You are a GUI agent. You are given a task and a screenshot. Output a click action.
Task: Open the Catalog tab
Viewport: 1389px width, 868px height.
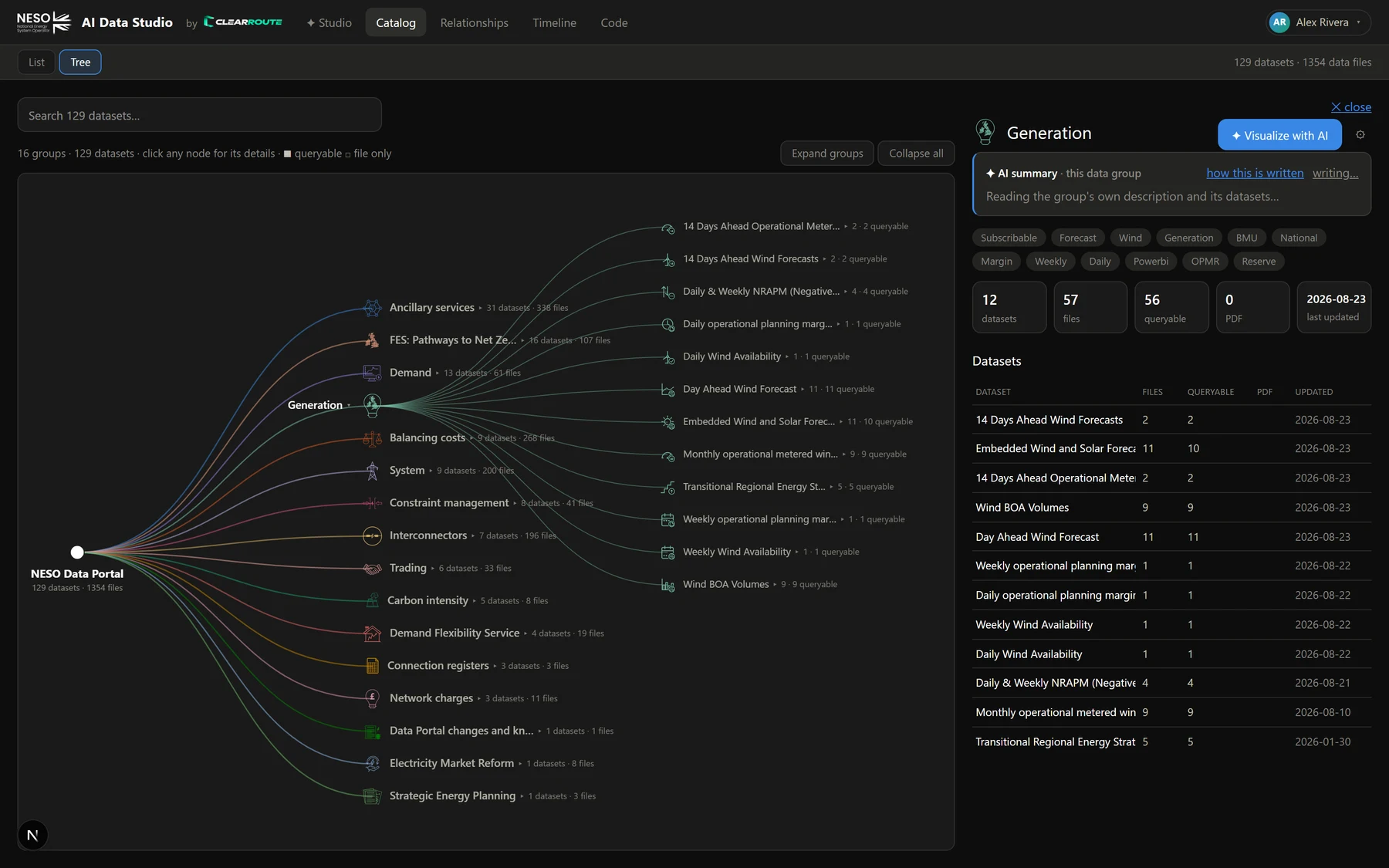pyautogui.click(x=396, y=23)
